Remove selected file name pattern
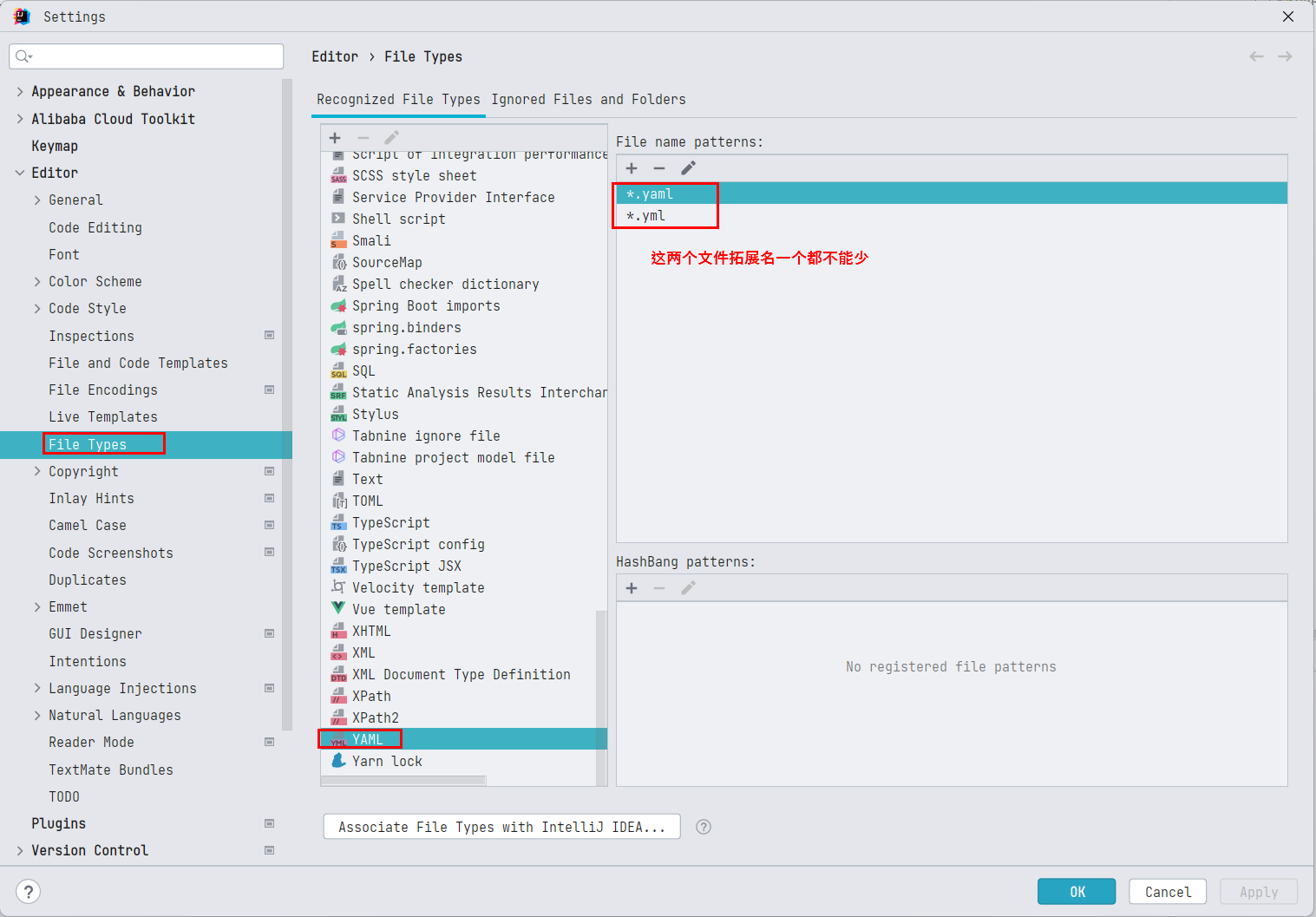The image size is (1316, 917). point(659,168)
